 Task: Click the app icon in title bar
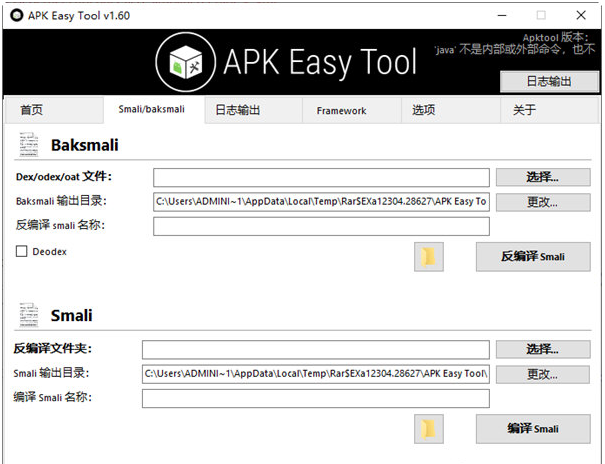point(17,15)
